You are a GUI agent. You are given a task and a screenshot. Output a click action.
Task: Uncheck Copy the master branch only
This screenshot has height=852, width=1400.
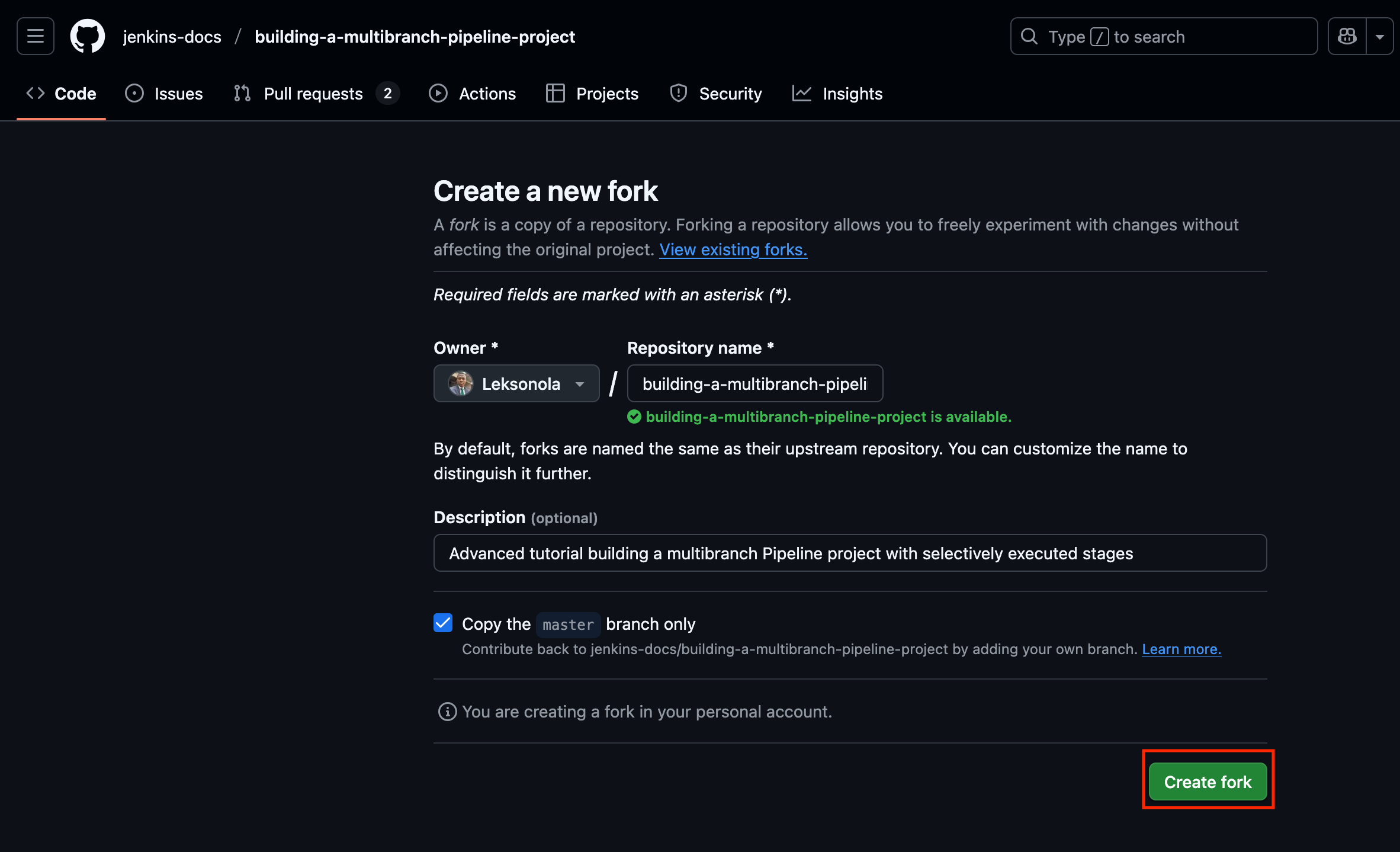click(x=443, y=623)
